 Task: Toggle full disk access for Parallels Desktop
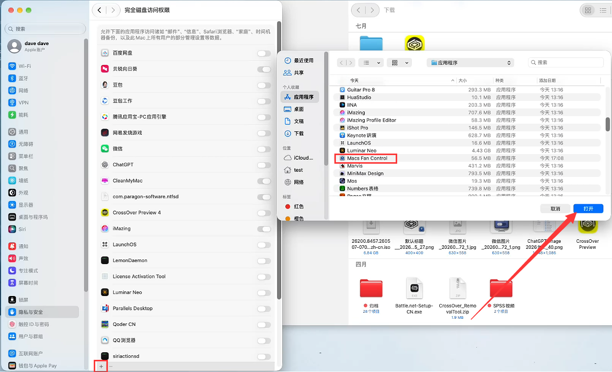(x=264, y=309)
